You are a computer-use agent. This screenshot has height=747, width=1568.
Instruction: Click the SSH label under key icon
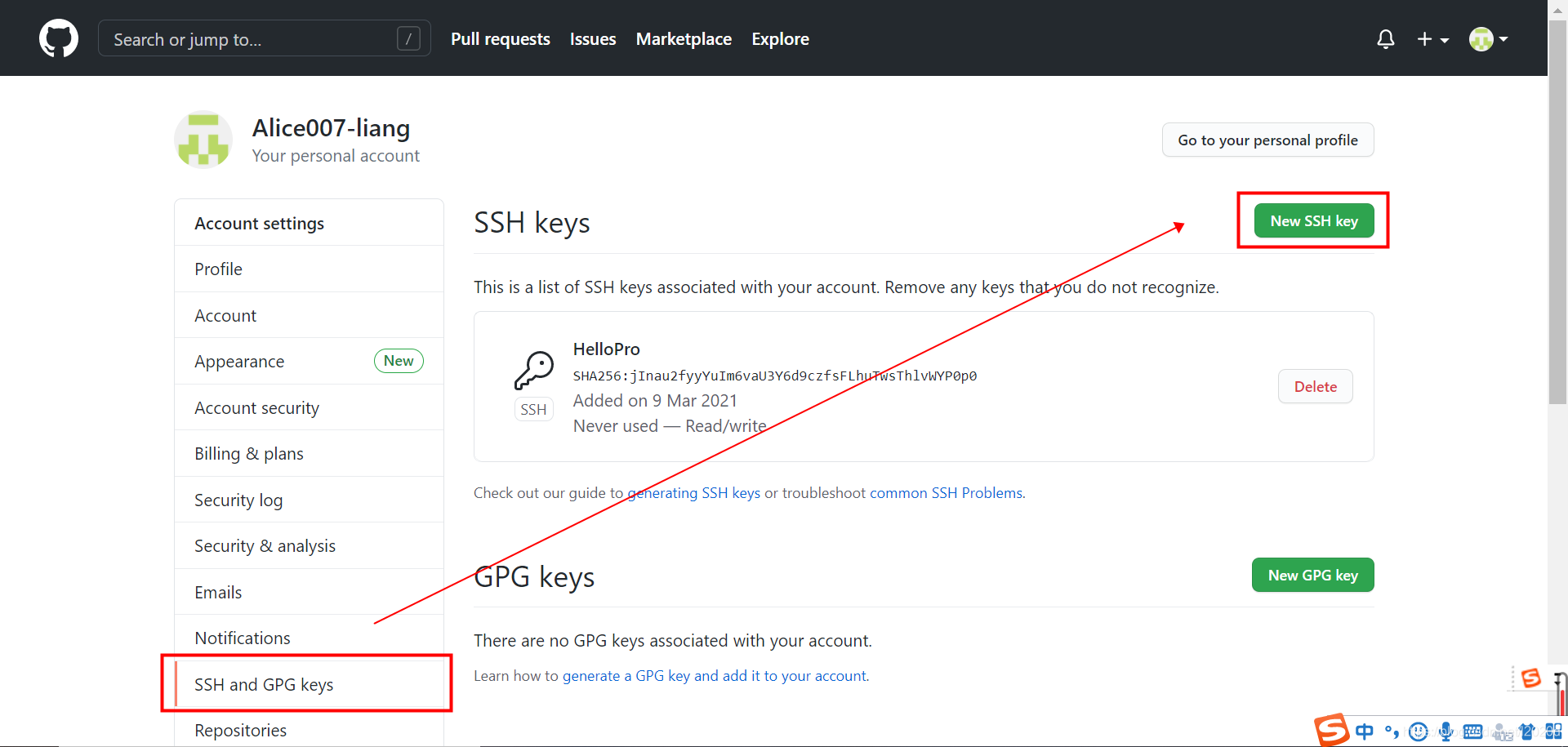tap(533, 409)
